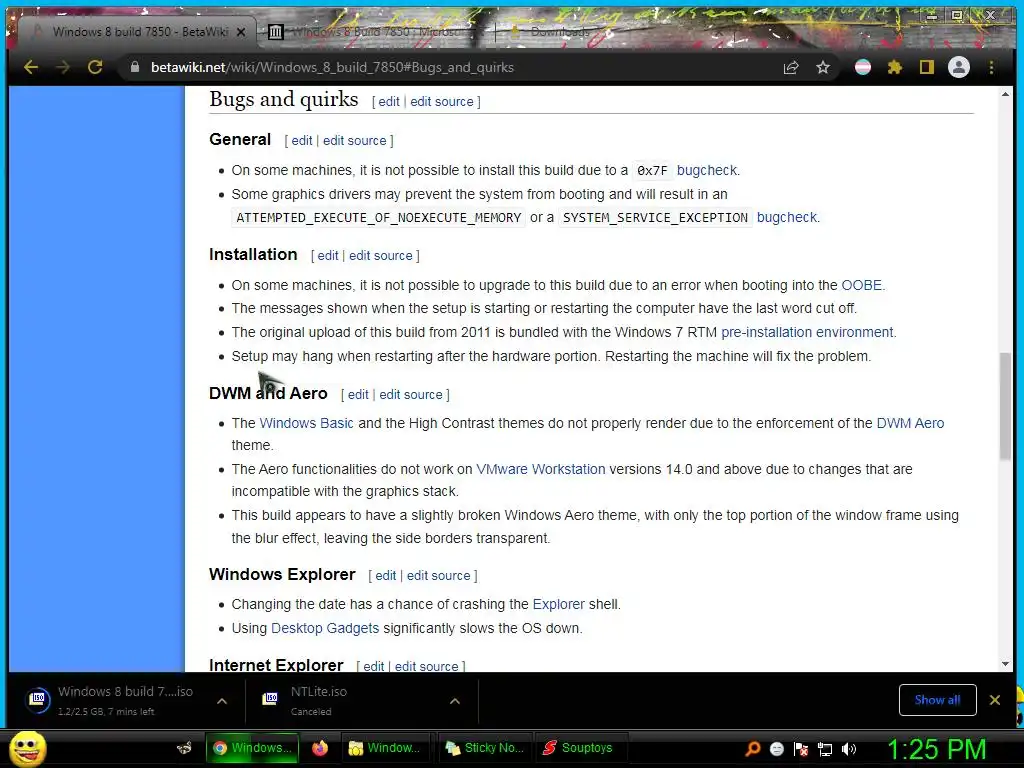Edit source of Bugs and quirks section
The width and height of the screenshot is (1024, 768).
click(x=441, y=102)
